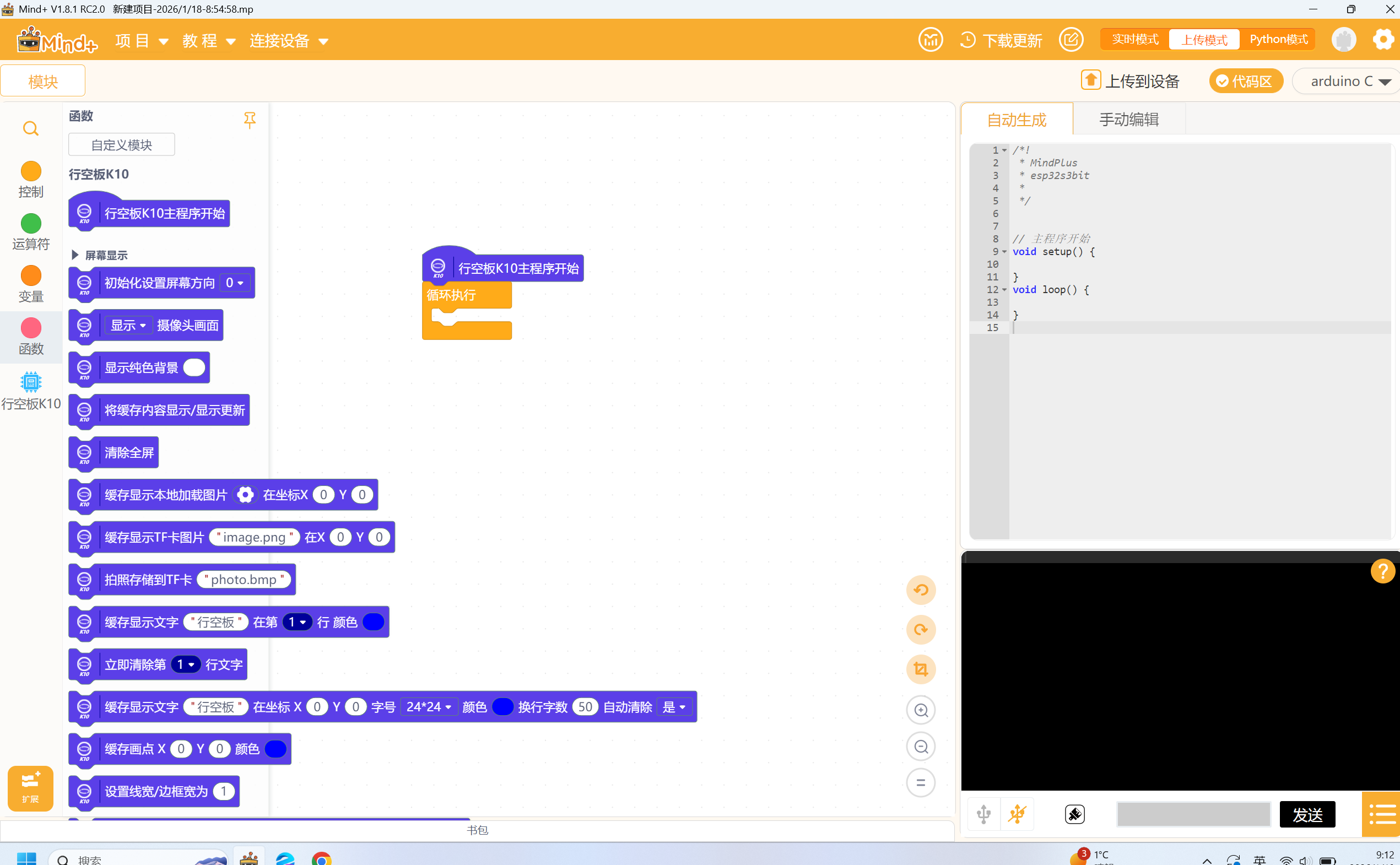The width and height of the screenshot is (1400, 865).
Task: Click the 上传到设备 button
Action: point(1129,81)
